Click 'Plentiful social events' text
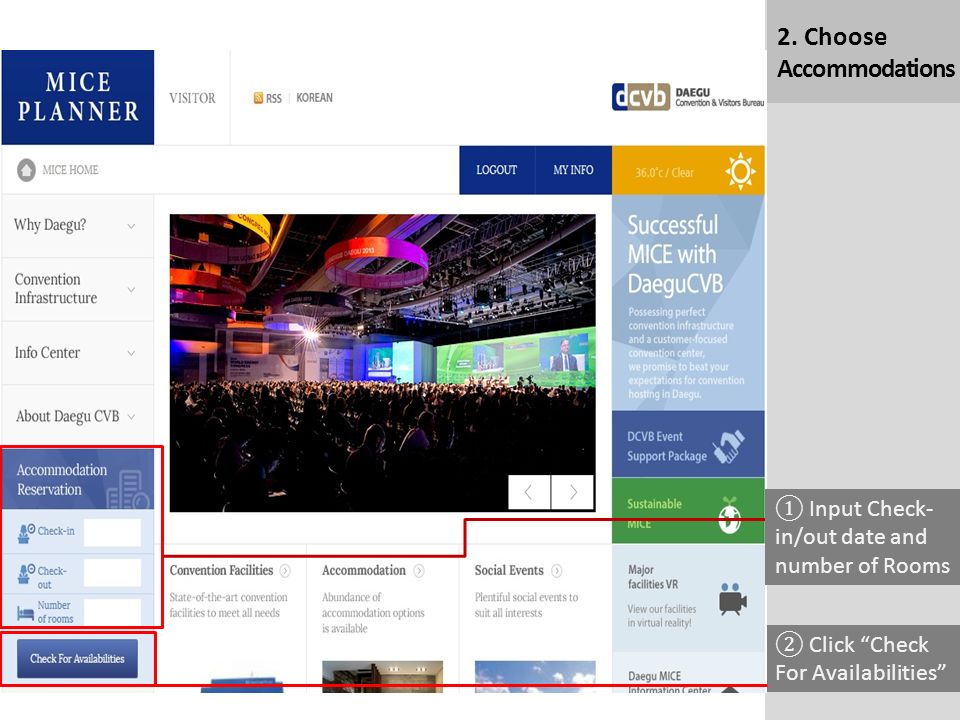The height and width of the screenshot is (720, 960). click(x=526, y=605)
